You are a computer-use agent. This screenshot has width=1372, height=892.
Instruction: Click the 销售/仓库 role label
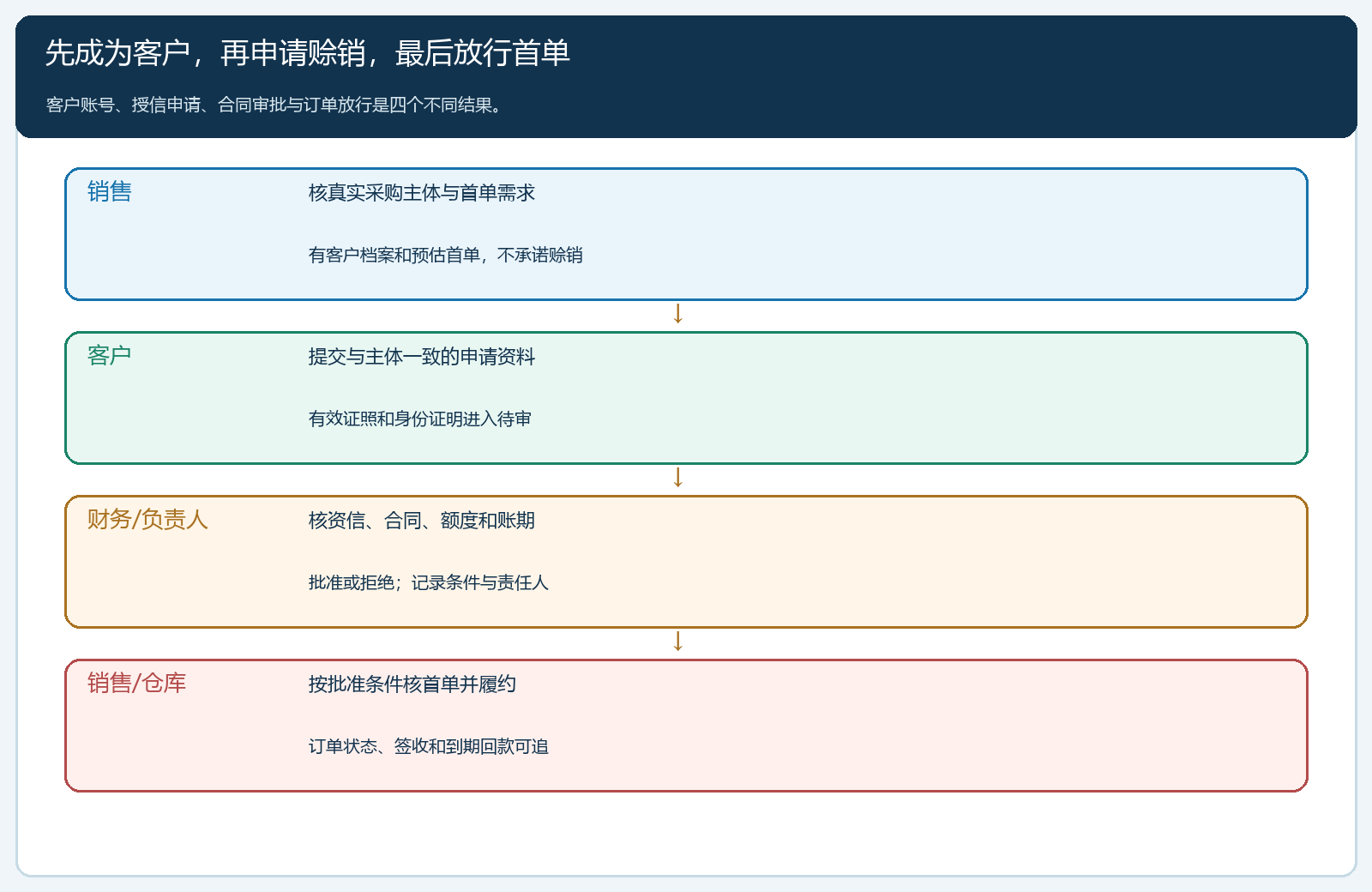tap(137, 683)
